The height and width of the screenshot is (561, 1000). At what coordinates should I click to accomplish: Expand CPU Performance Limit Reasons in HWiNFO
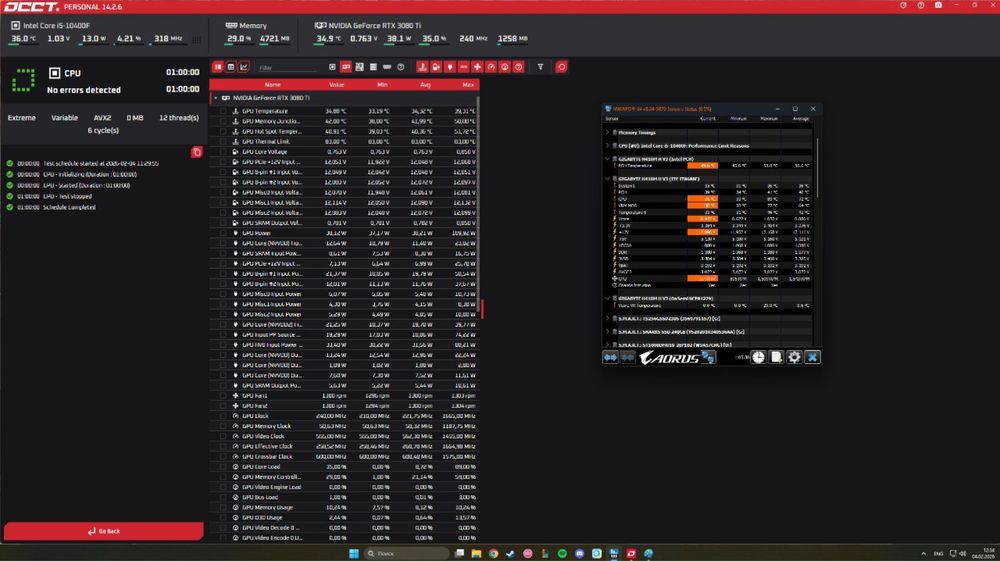click(607, 146)
